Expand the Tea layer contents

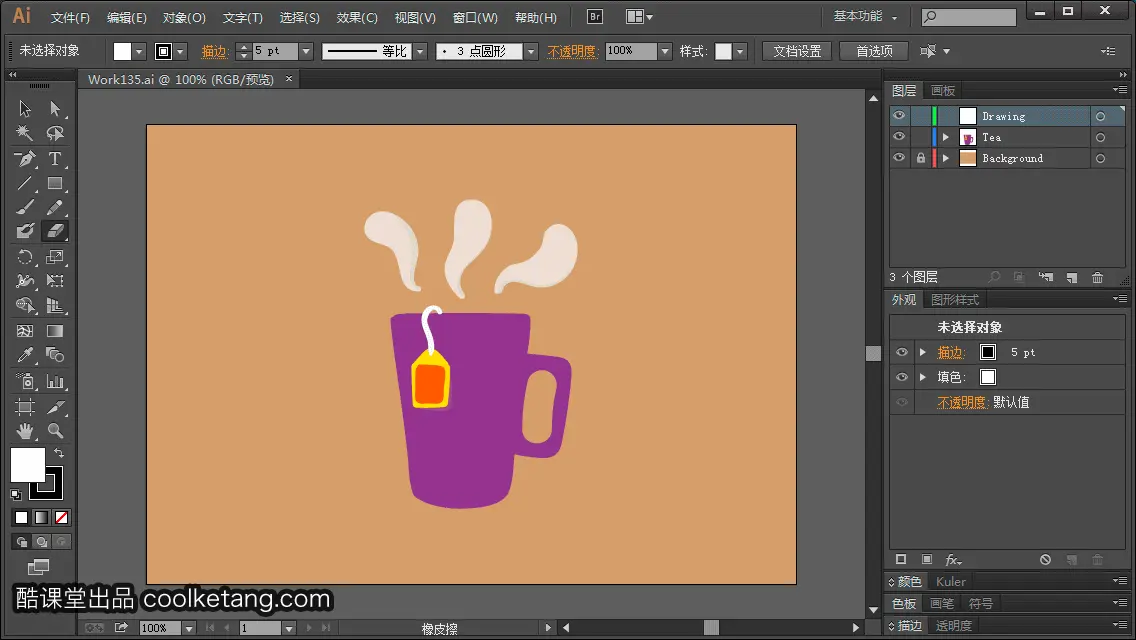[x=945, y=137]
